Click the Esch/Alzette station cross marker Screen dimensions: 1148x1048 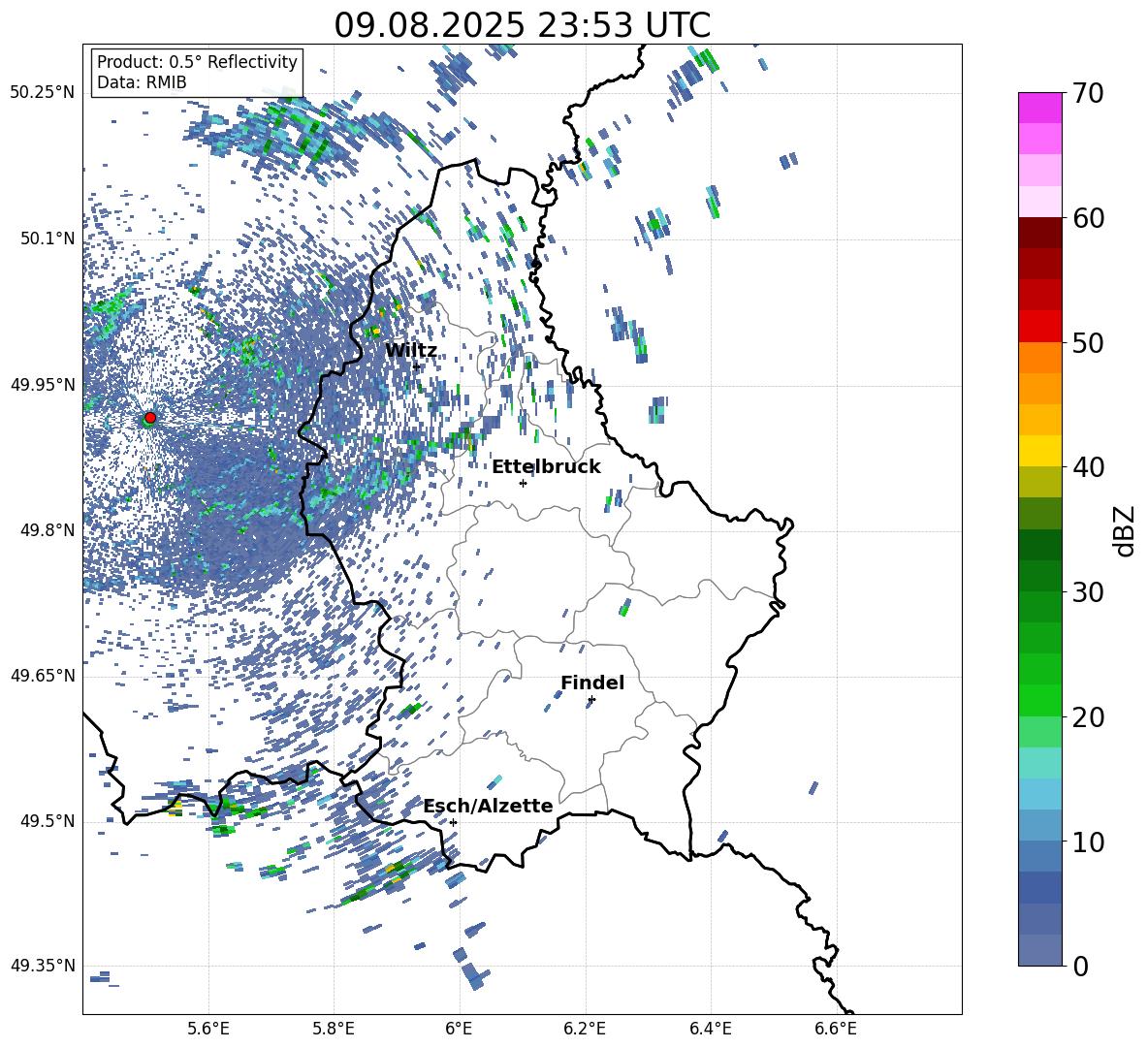(453, 822)
